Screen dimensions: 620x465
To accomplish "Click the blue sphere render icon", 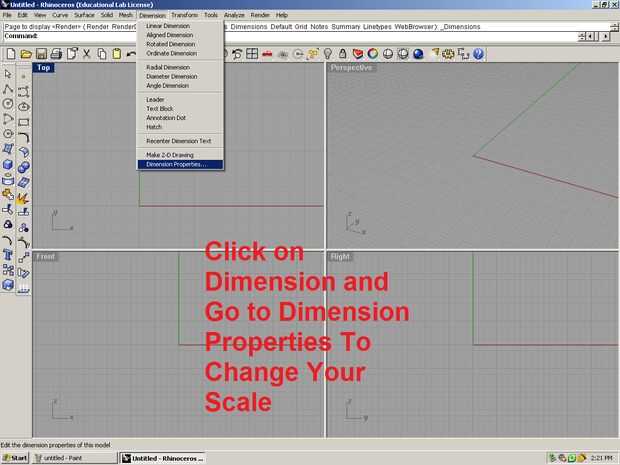I will (x=418, y=54).
